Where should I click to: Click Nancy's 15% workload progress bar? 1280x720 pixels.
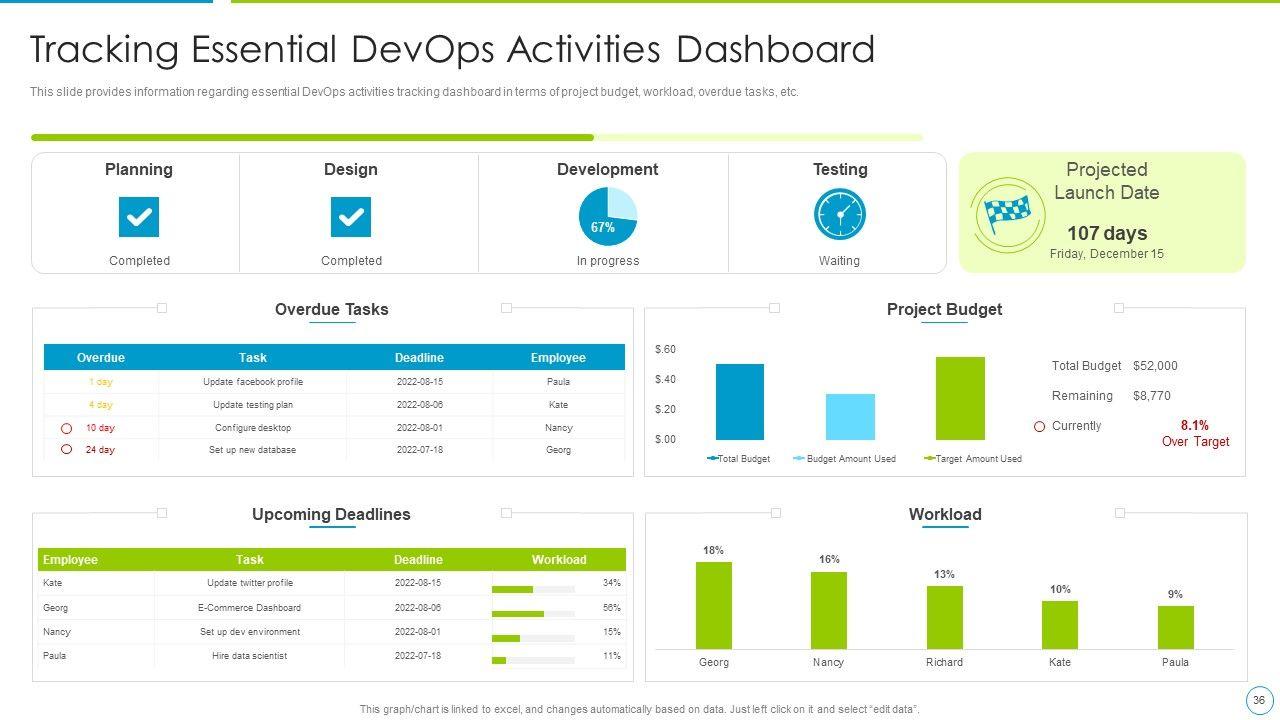(x=533, y=638)
